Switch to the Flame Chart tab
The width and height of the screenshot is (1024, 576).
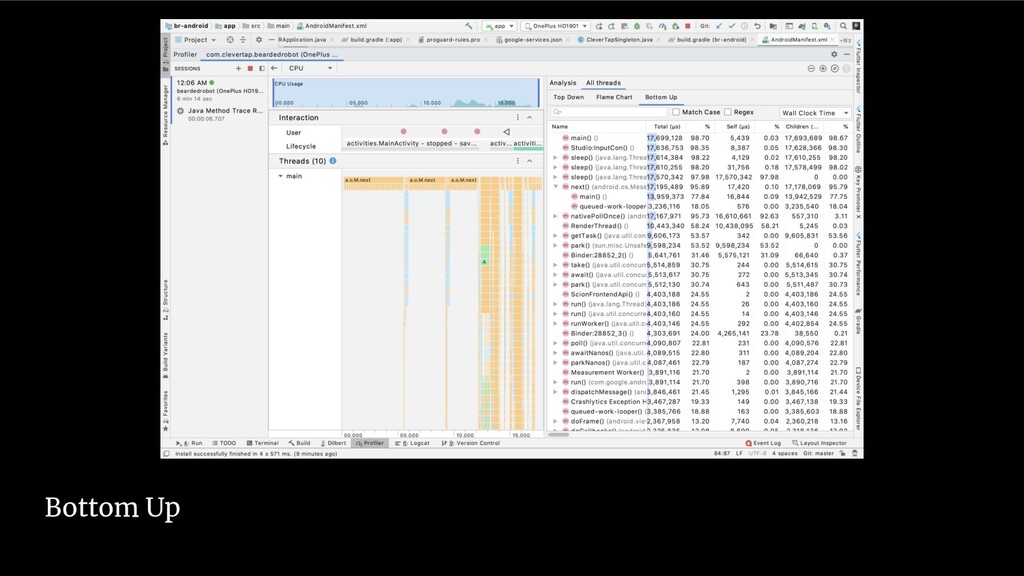click(x=614, y=97)
